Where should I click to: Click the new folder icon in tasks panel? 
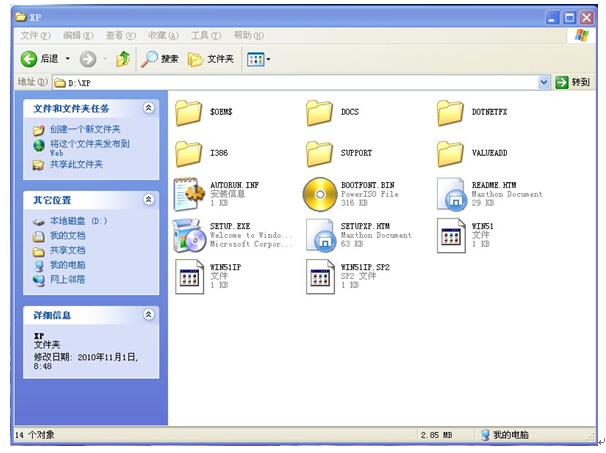coord(38,130)
